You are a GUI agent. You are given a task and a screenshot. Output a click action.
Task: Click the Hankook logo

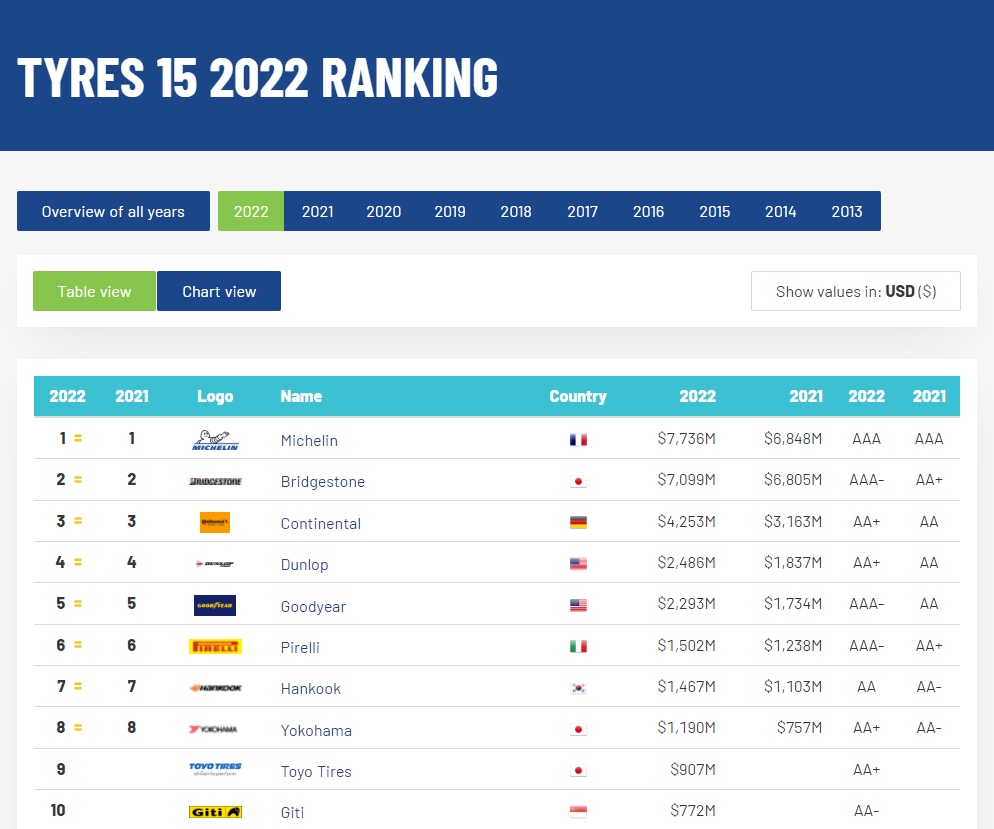click(216, 688)
